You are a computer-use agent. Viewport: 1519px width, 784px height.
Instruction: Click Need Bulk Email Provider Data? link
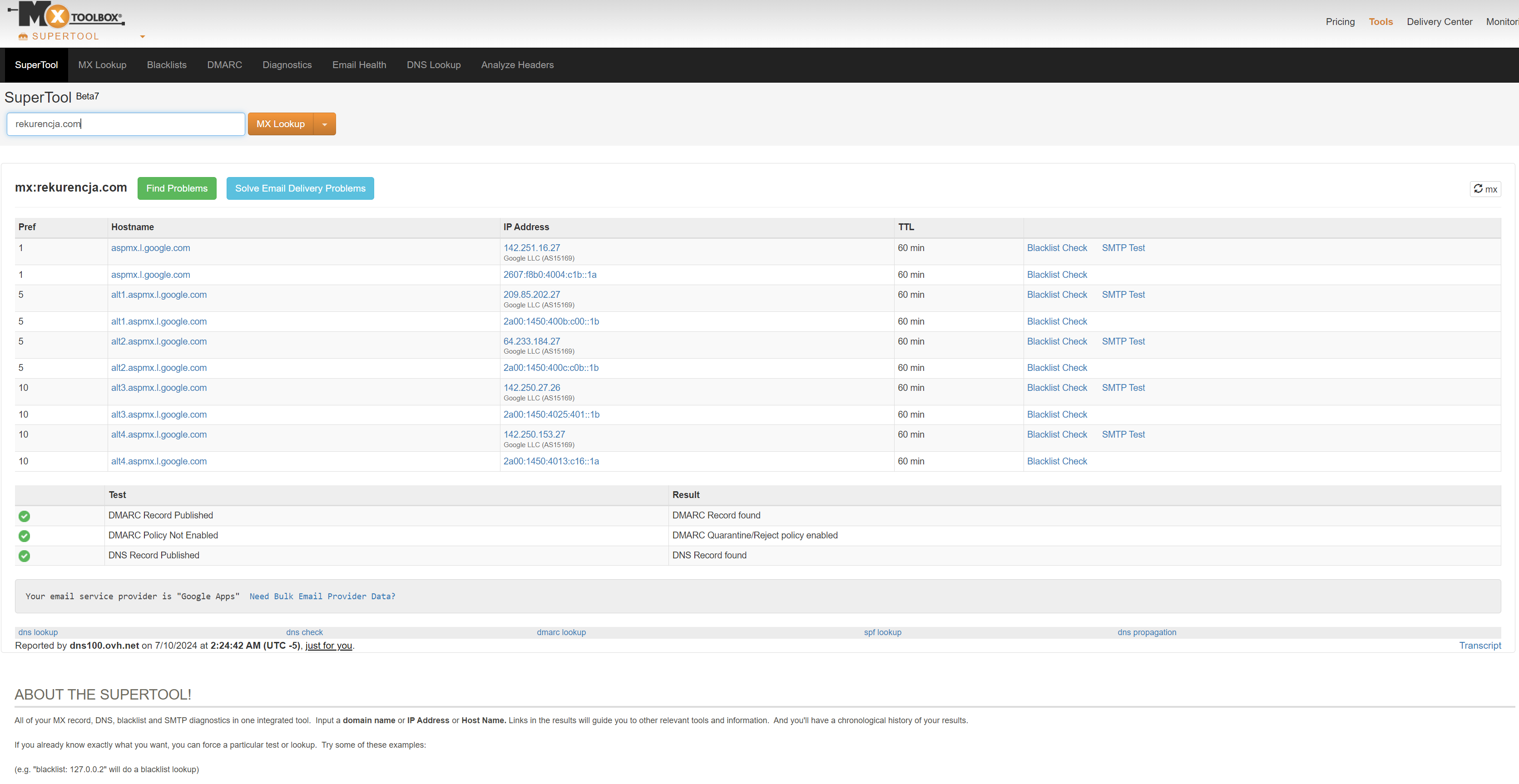322,597
